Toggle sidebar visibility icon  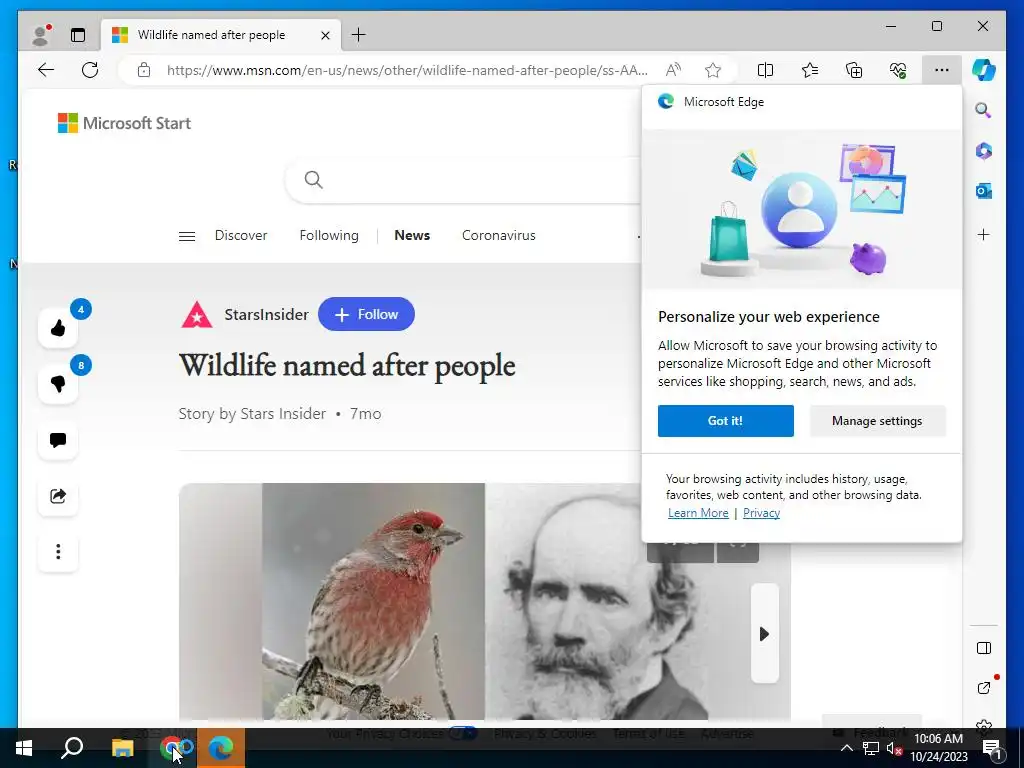984,648
